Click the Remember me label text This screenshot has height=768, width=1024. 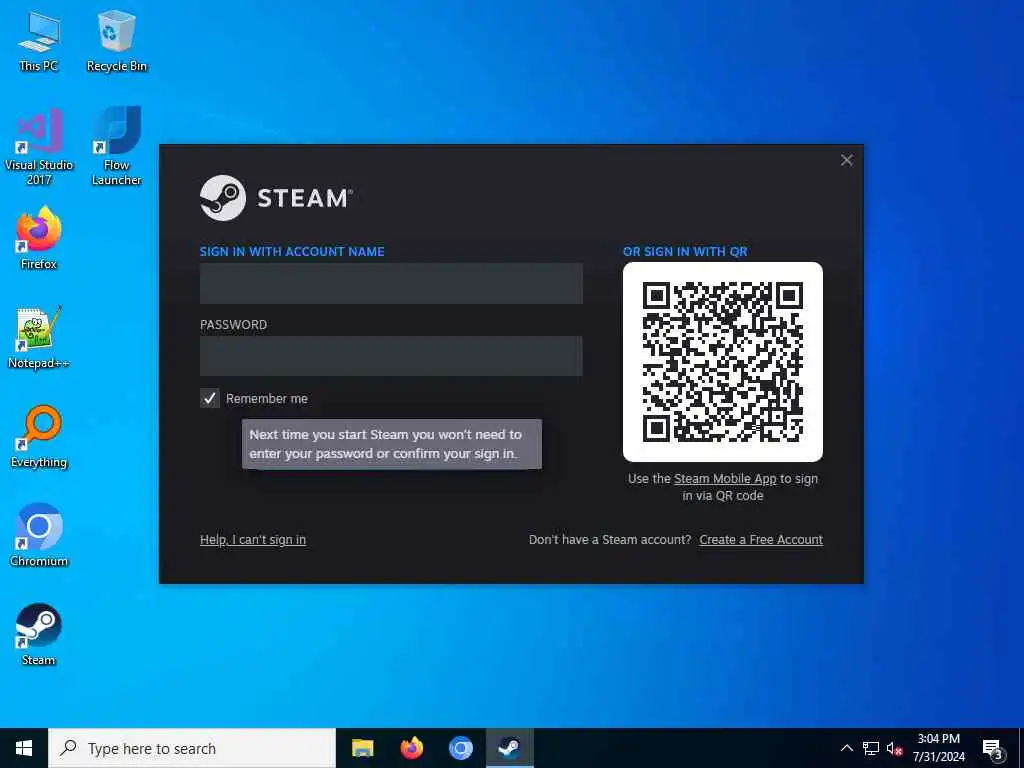pos(266,398)
